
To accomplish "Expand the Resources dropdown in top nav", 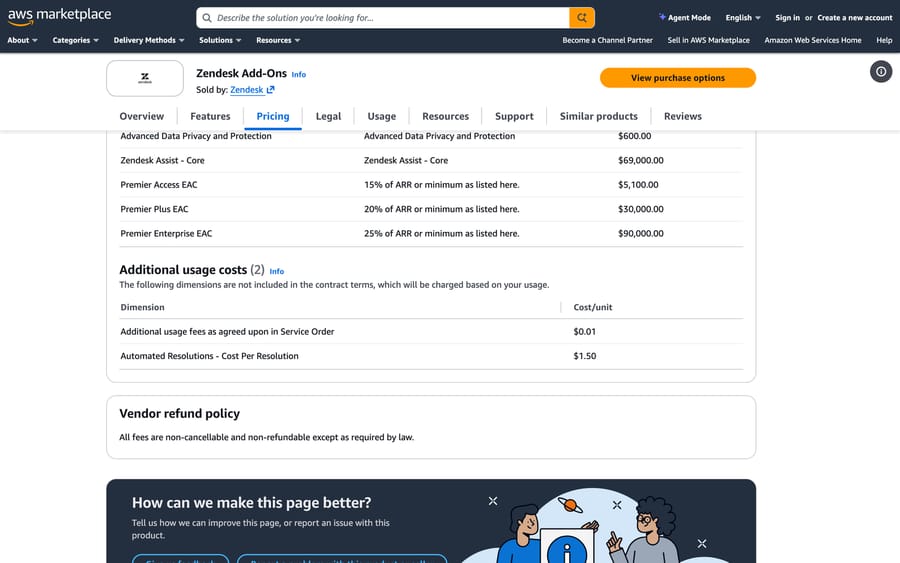I will [x=278, y=40].
